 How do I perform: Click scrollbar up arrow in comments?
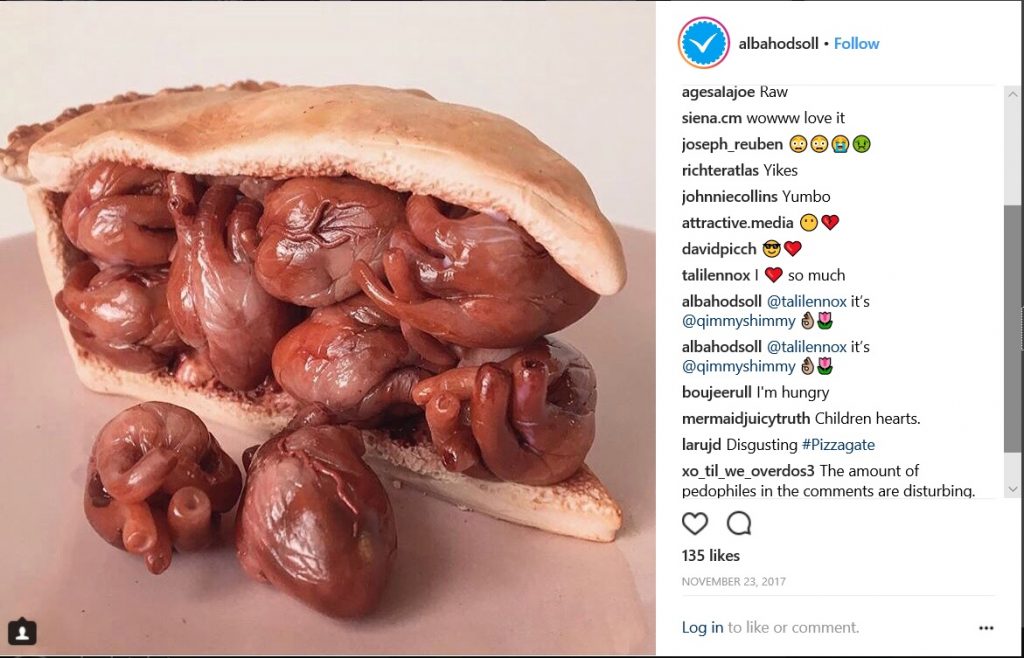[x=1013, y=94]
